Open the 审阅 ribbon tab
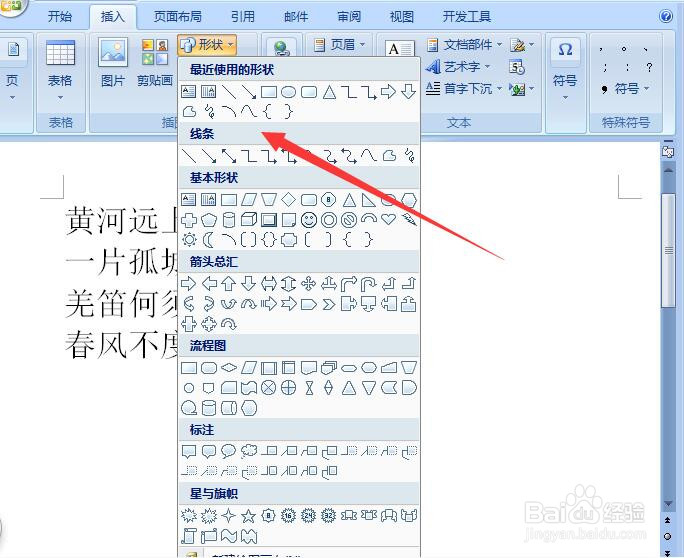Viewport: 684px width, 558px height. point(349,17)
